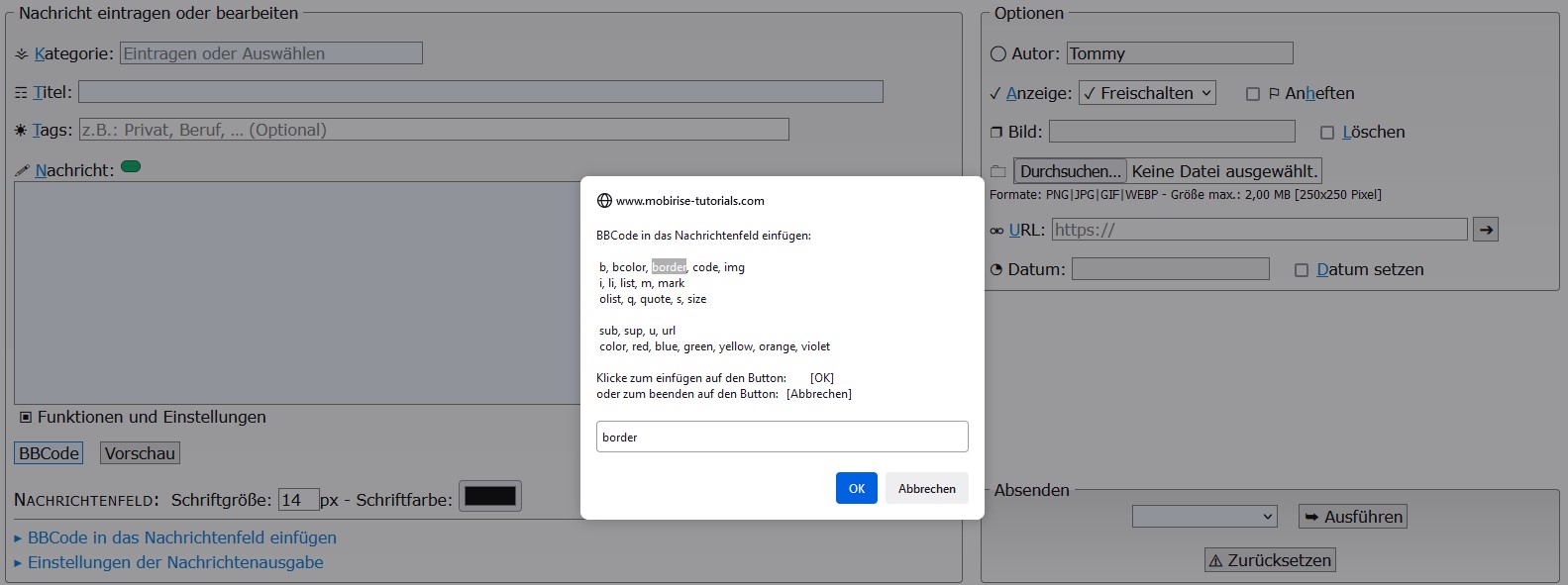Screen dimensions: 1568x585
Task: Switch to the Vorschau tab
Action: tap(140, 453)
